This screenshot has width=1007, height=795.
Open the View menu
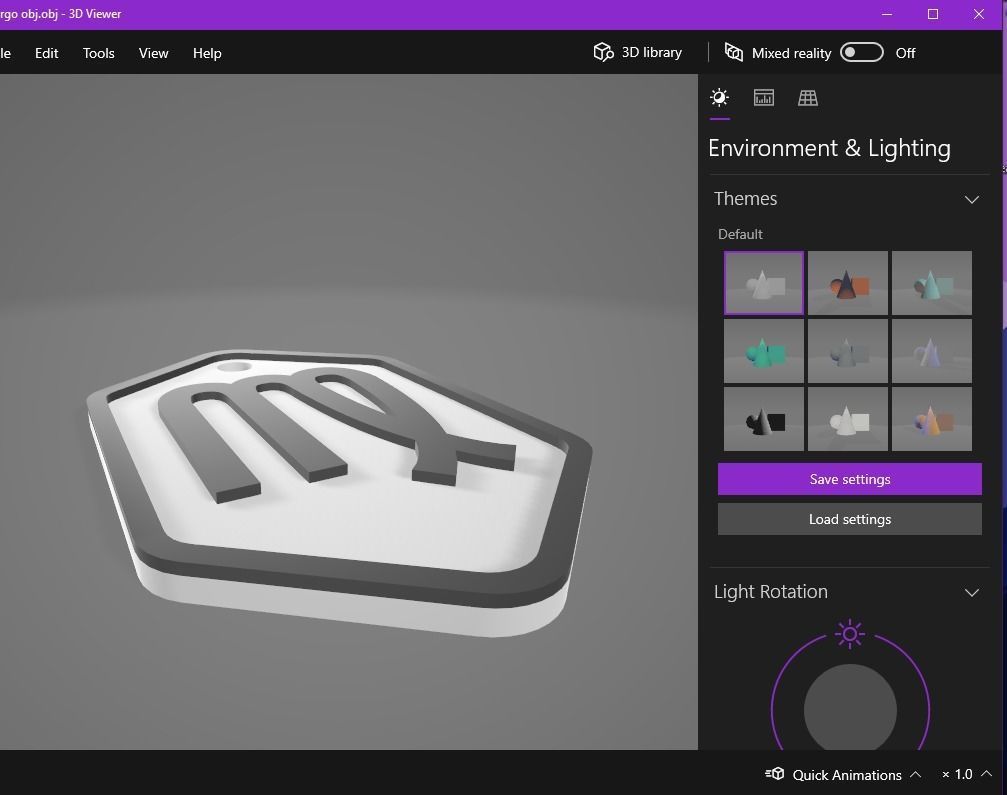coord(153,53)
